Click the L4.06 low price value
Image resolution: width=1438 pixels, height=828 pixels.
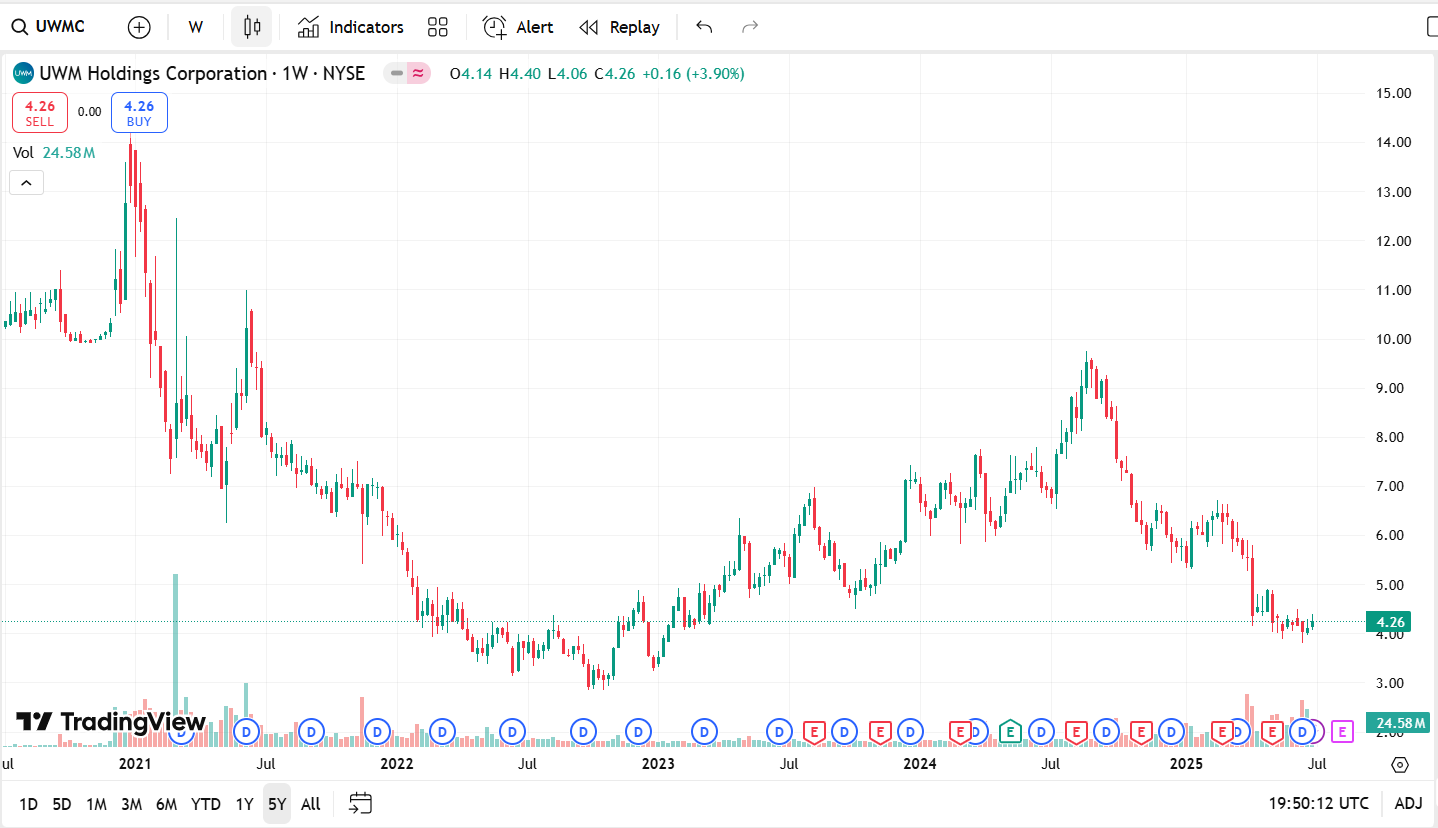pyautogui.click(x=568, y=73)
